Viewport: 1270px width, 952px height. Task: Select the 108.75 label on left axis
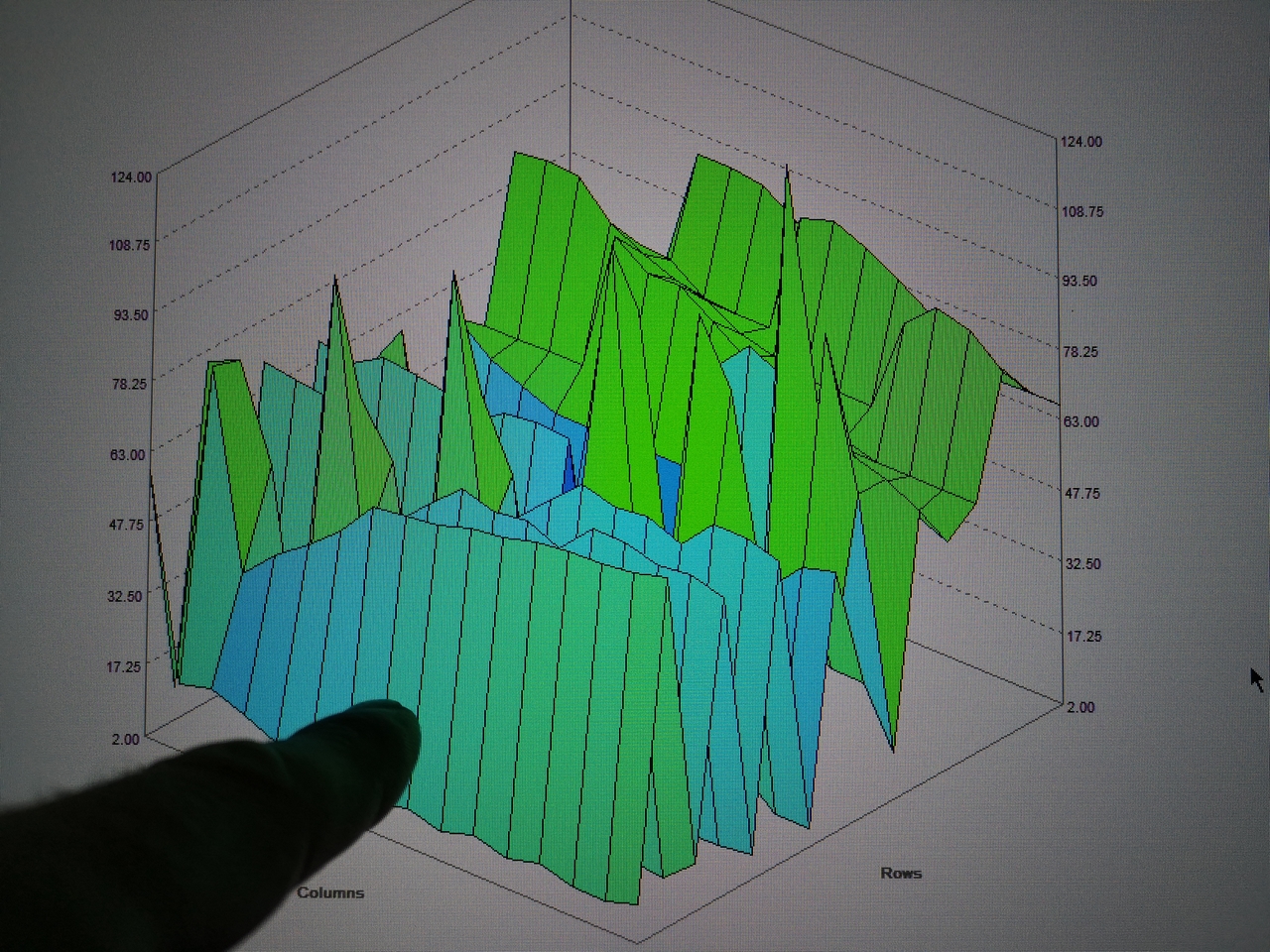[129, 245]
